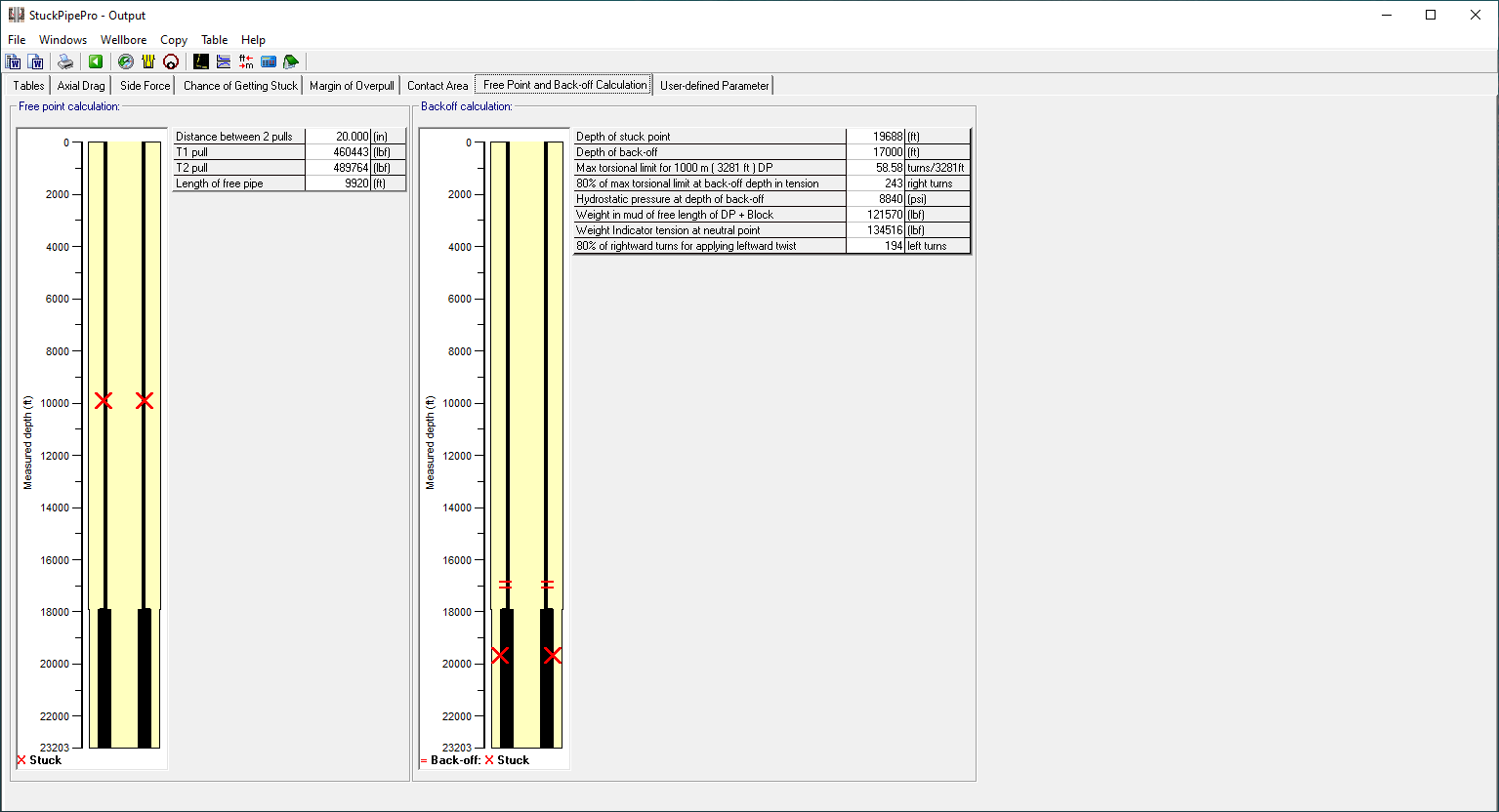1499x812 pixels.
Task: Switch to the Axial Drag tab
Action: (81, 86)
